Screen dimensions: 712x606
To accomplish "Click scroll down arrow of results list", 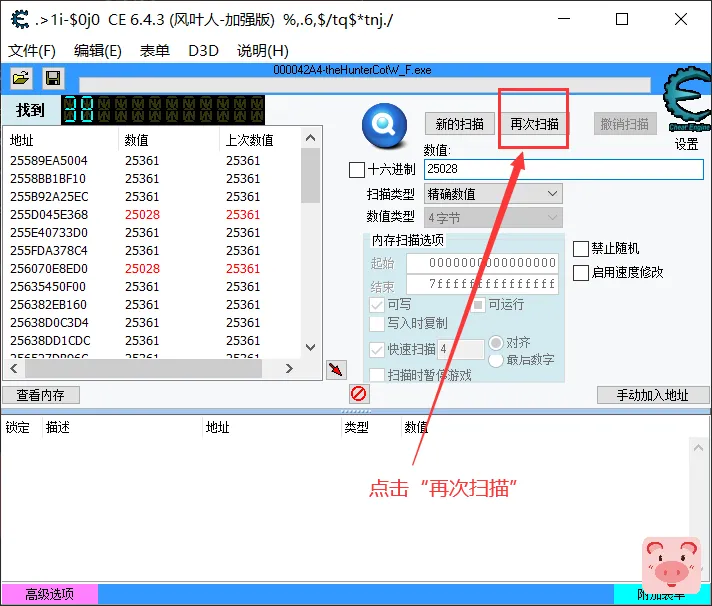I will tap(311, 348).
